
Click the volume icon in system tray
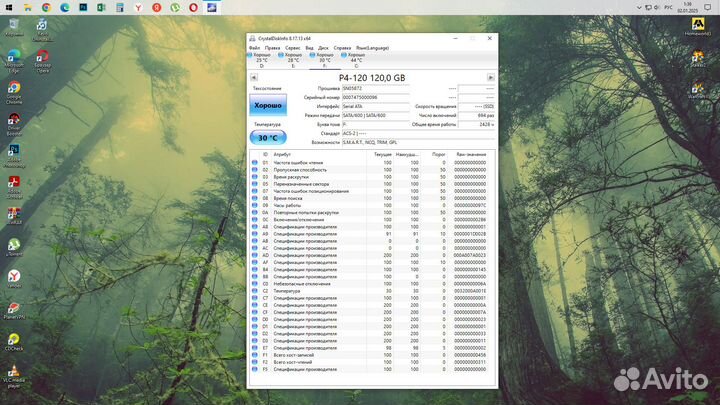point(657,7)
